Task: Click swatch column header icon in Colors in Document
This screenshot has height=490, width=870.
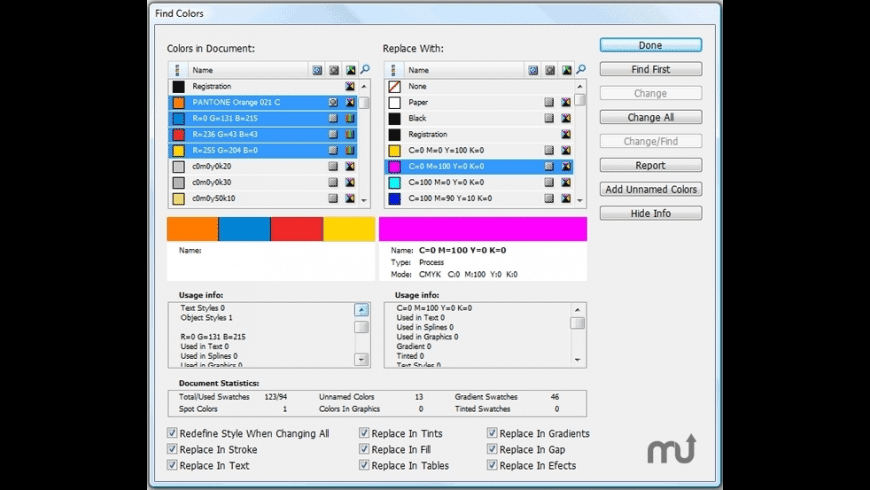Action: point(178,70)
